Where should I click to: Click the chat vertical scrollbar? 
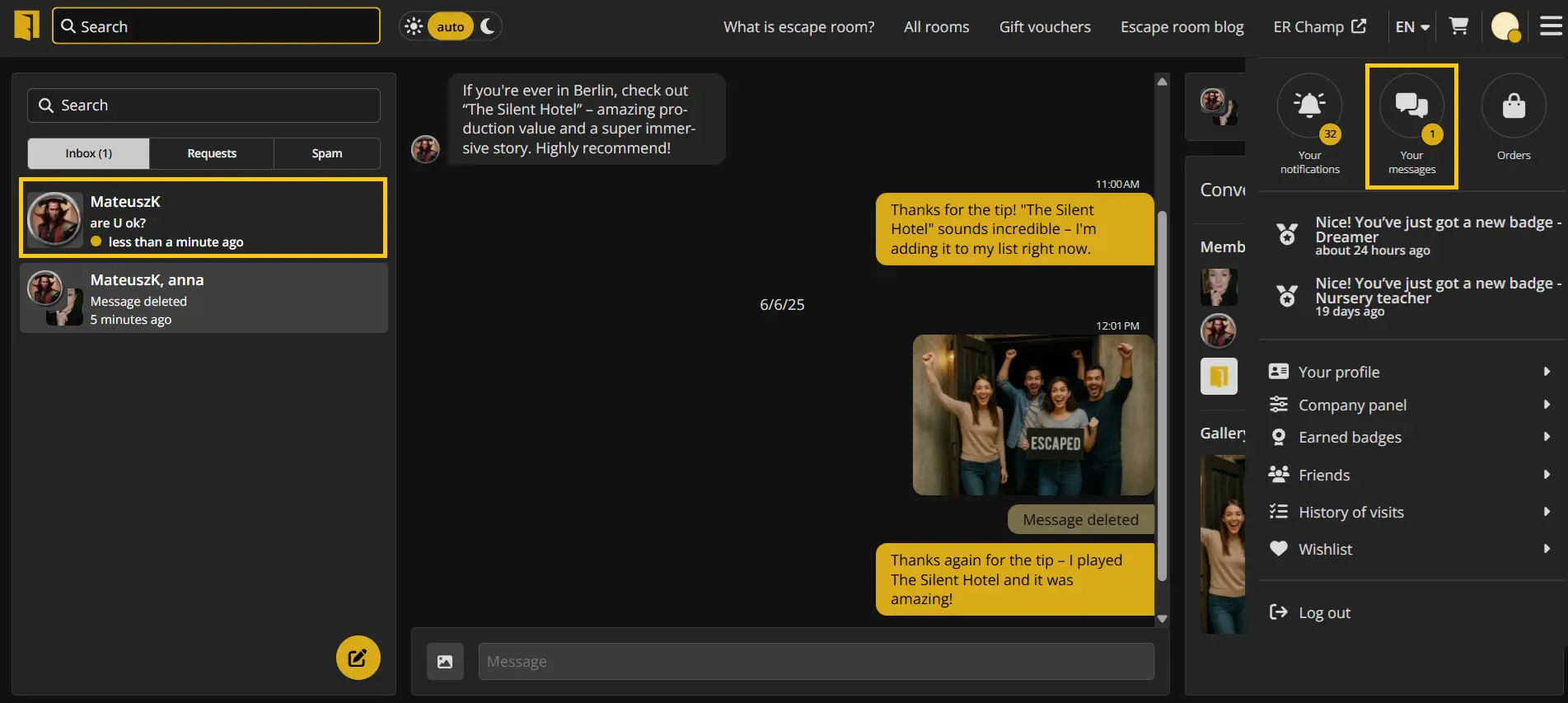point(1162,396)
